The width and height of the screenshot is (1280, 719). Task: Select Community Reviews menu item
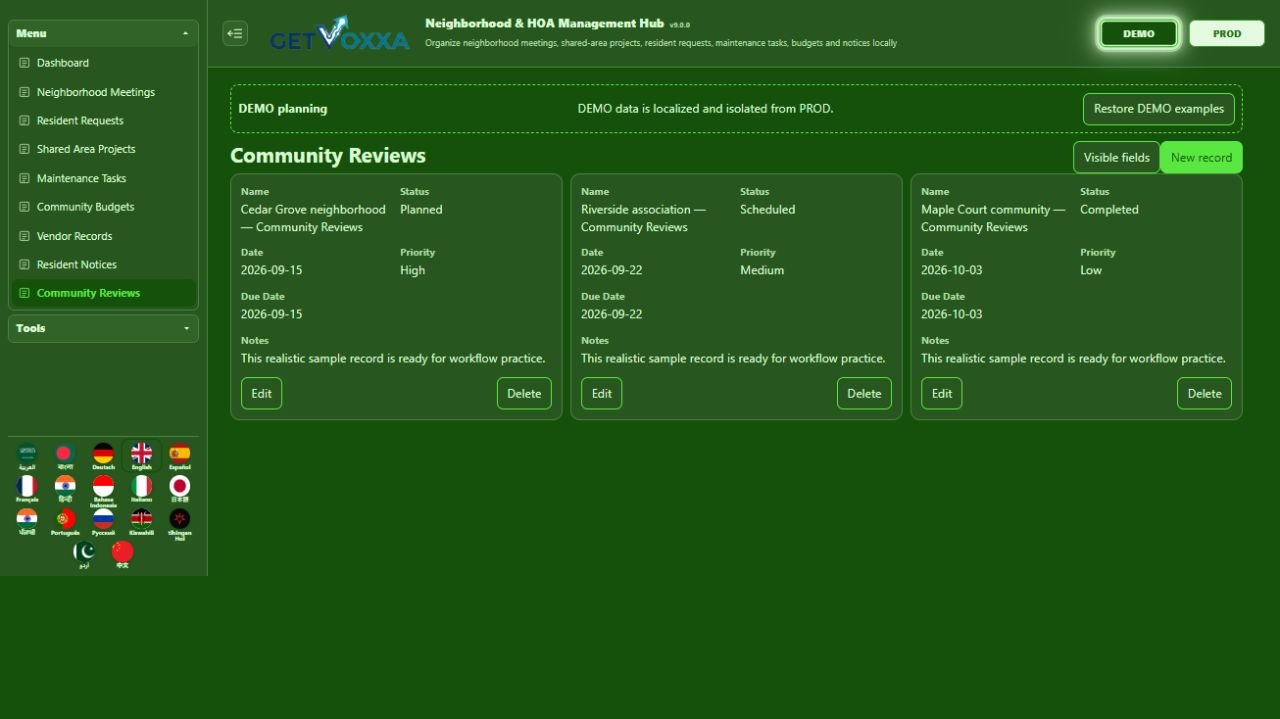[104, 293]
